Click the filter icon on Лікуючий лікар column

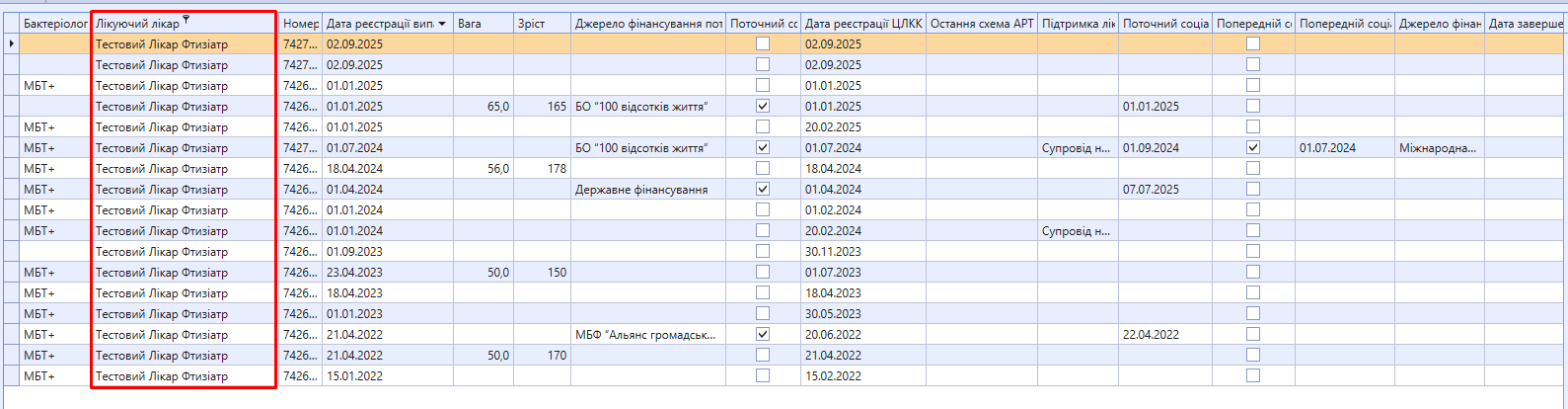[x=187, y=20]
